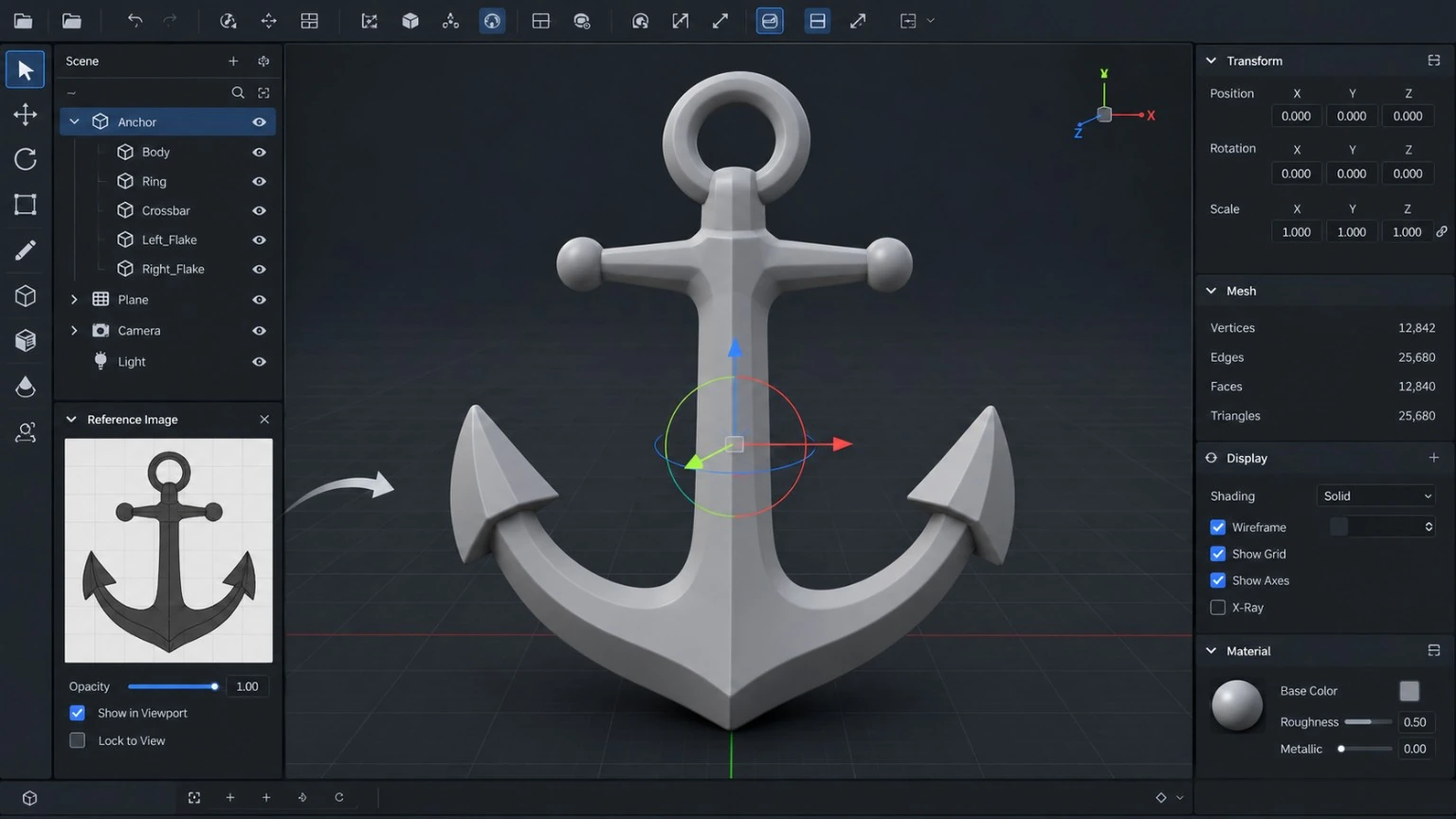The width and height of the screenshot is (1456, 819).
Task: Add a new object with Scene plus icon
Action: (x=233, y=61)
